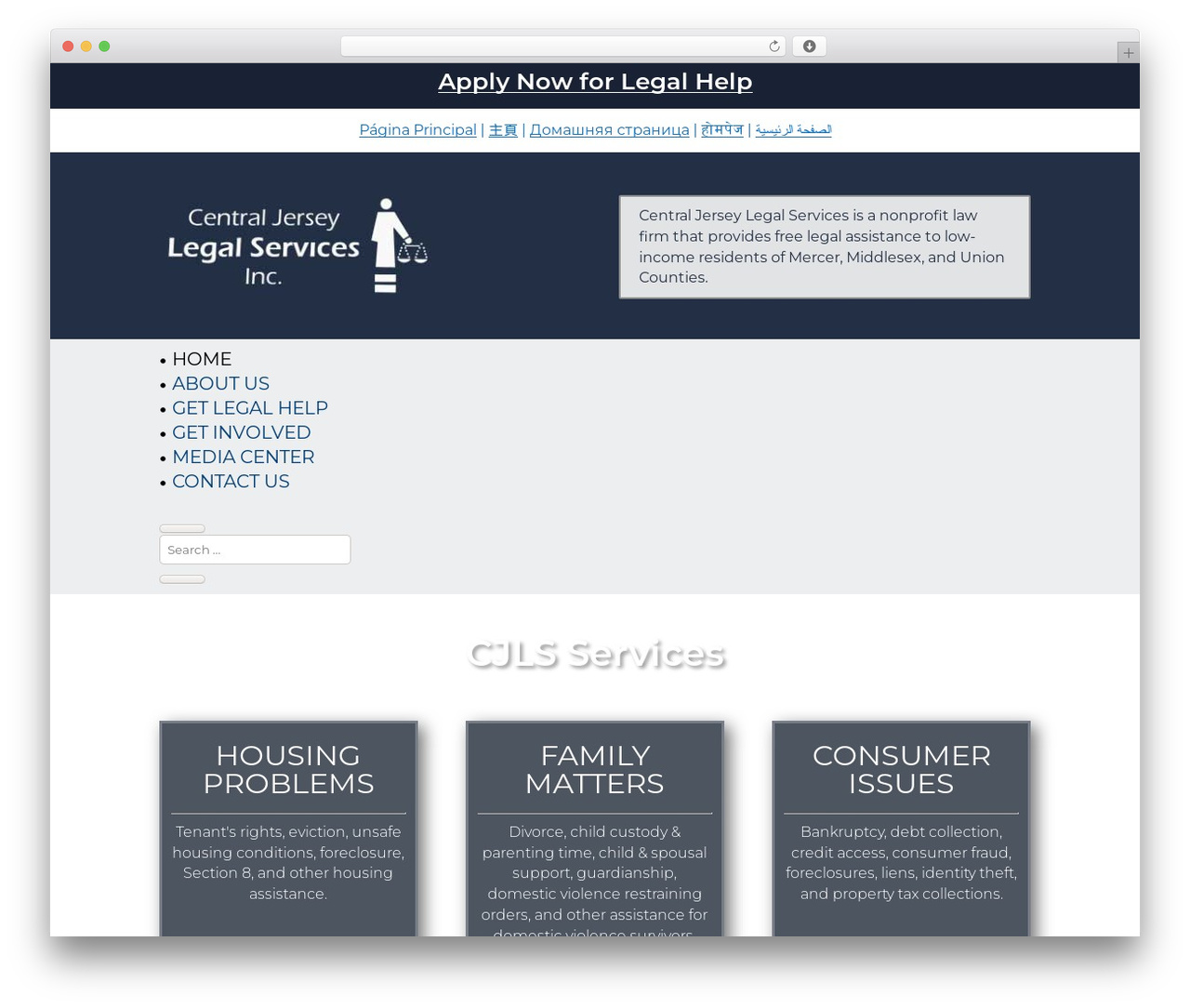This screenshot has width=1190, height=1008.
Task: Open the Chinese home page link 主頁
Action: pyautogui.click(x=503, y=130)
